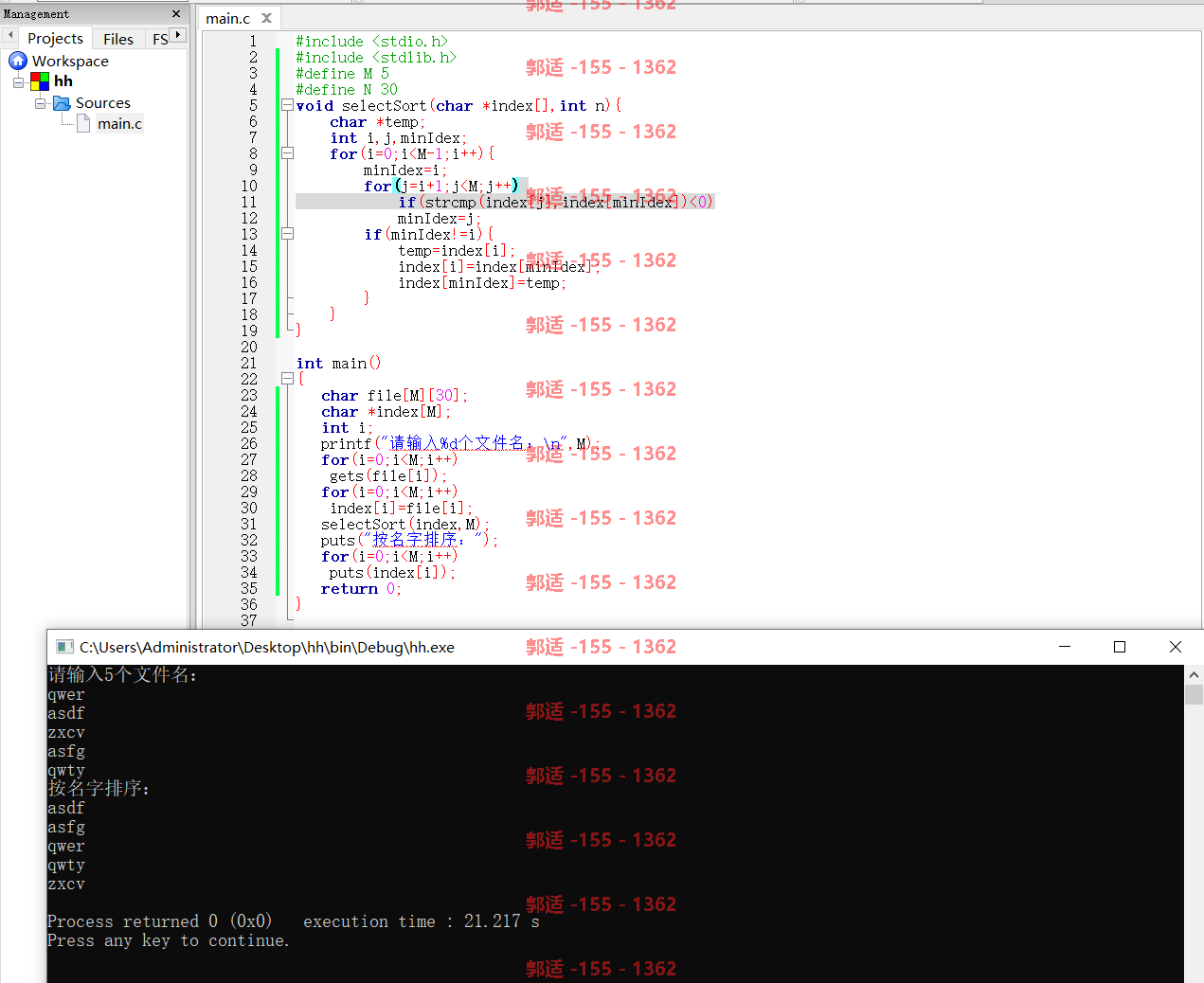Fold the main function body at line 22

287,378
